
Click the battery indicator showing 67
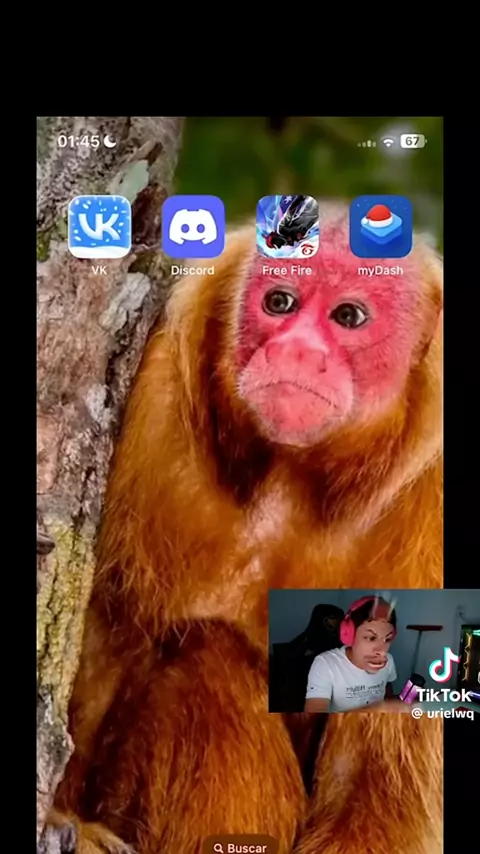tap(412, 142)
